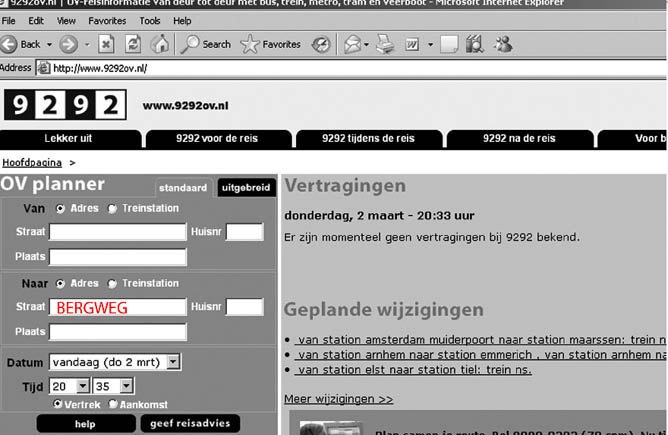
Task: Open the Back button history dropdown arrow
Action: 49,45
